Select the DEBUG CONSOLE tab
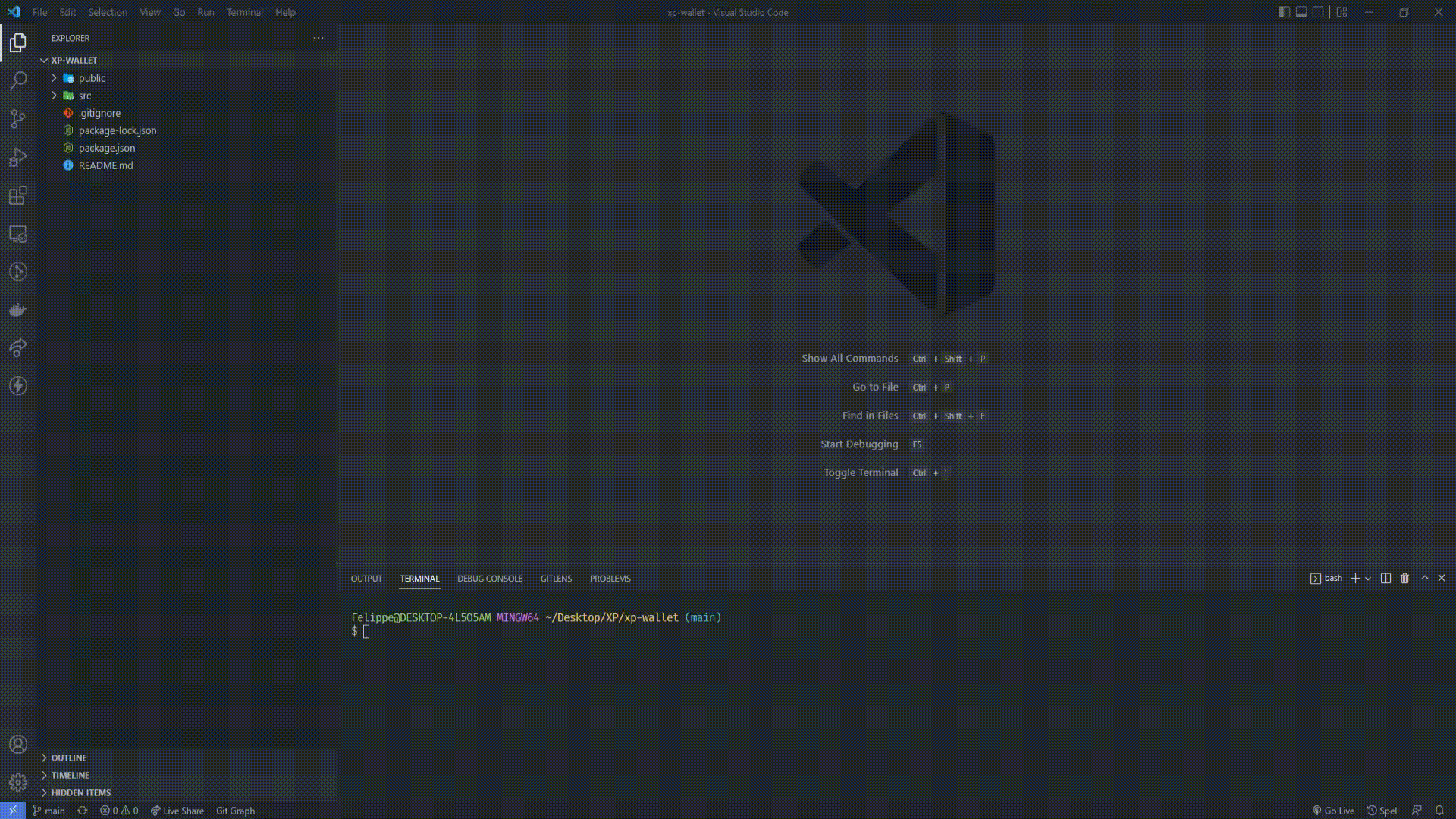This screenshot has width=1456, height=819. tap(490, 578)
